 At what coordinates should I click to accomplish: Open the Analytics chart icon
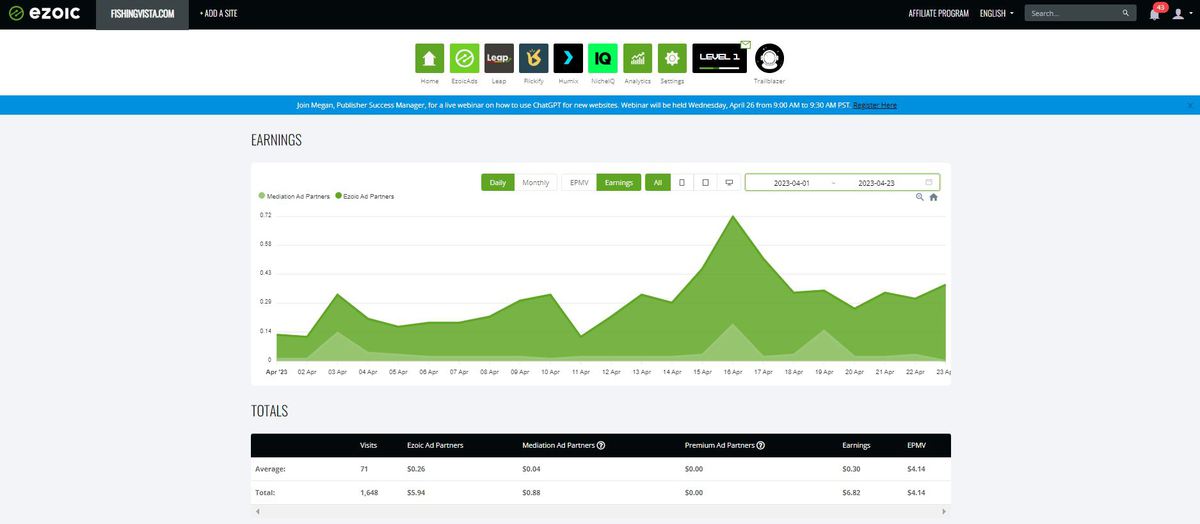[x=637, y=57]
